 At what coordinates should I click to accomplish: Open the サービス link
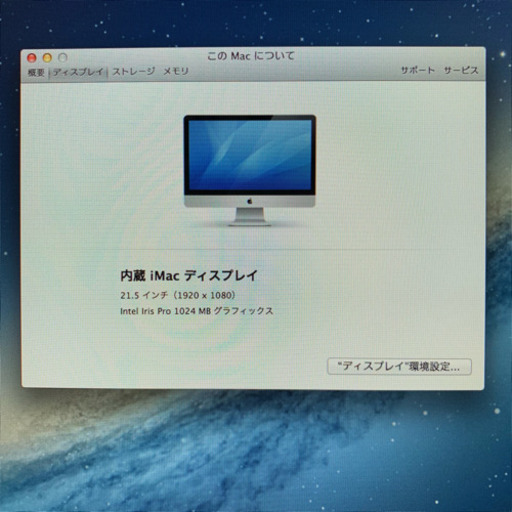461,70
